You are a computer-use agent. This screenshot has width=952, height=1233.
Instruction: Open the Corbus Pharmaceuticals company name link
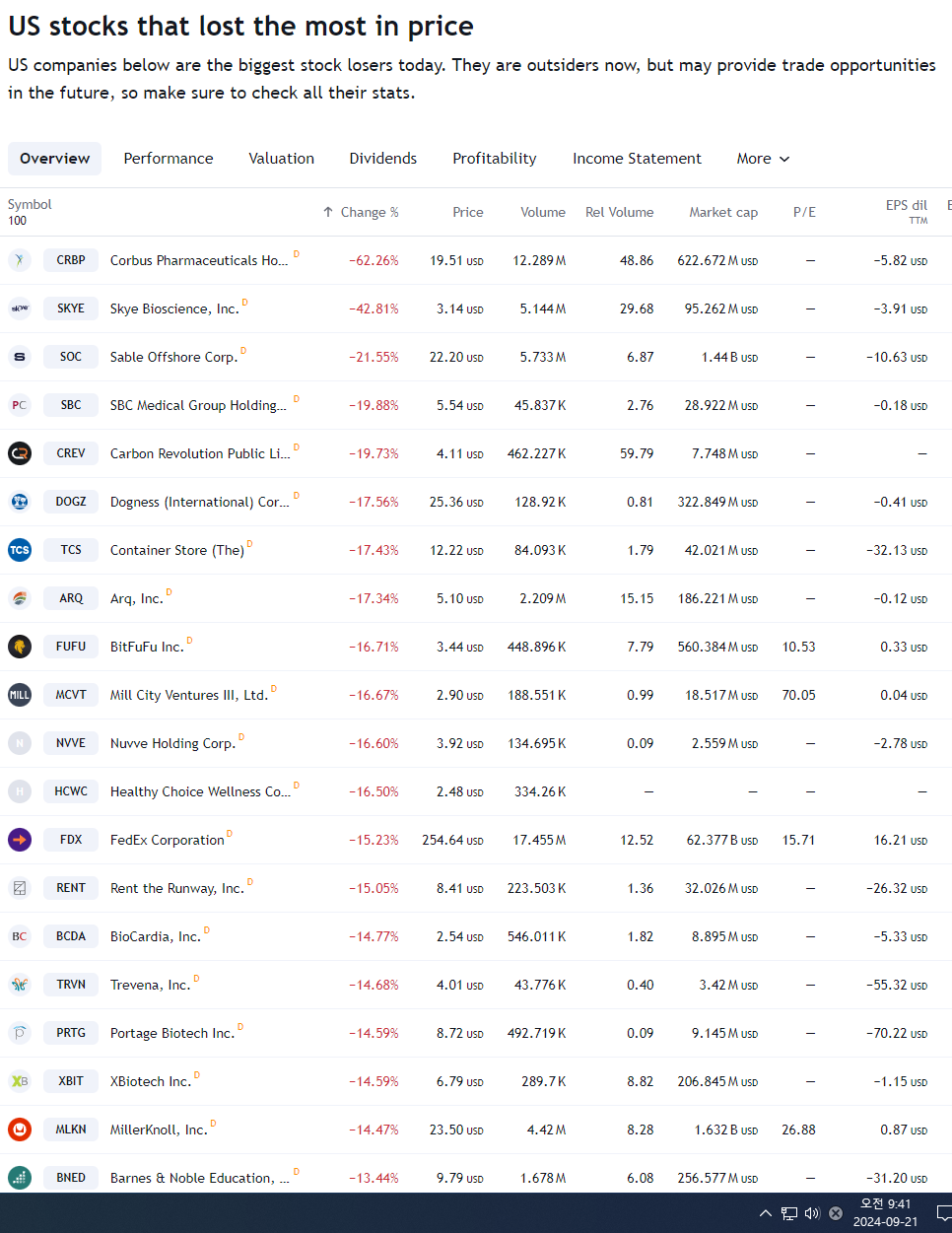click(199, 260)
